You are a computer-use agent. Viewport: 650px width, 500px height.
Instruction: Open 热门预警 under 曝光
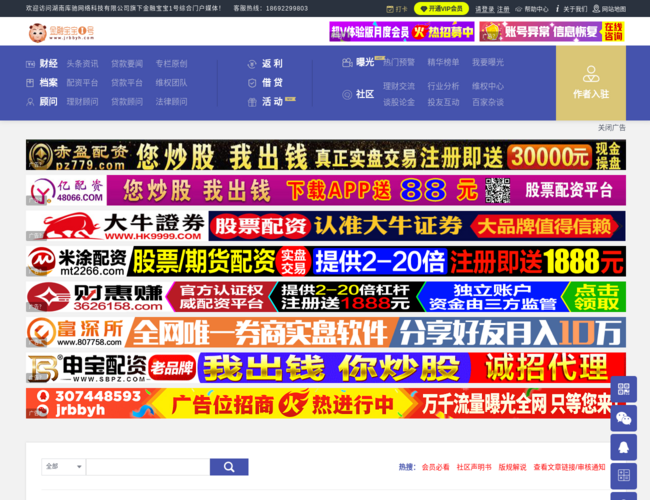[x=399, y=63]
